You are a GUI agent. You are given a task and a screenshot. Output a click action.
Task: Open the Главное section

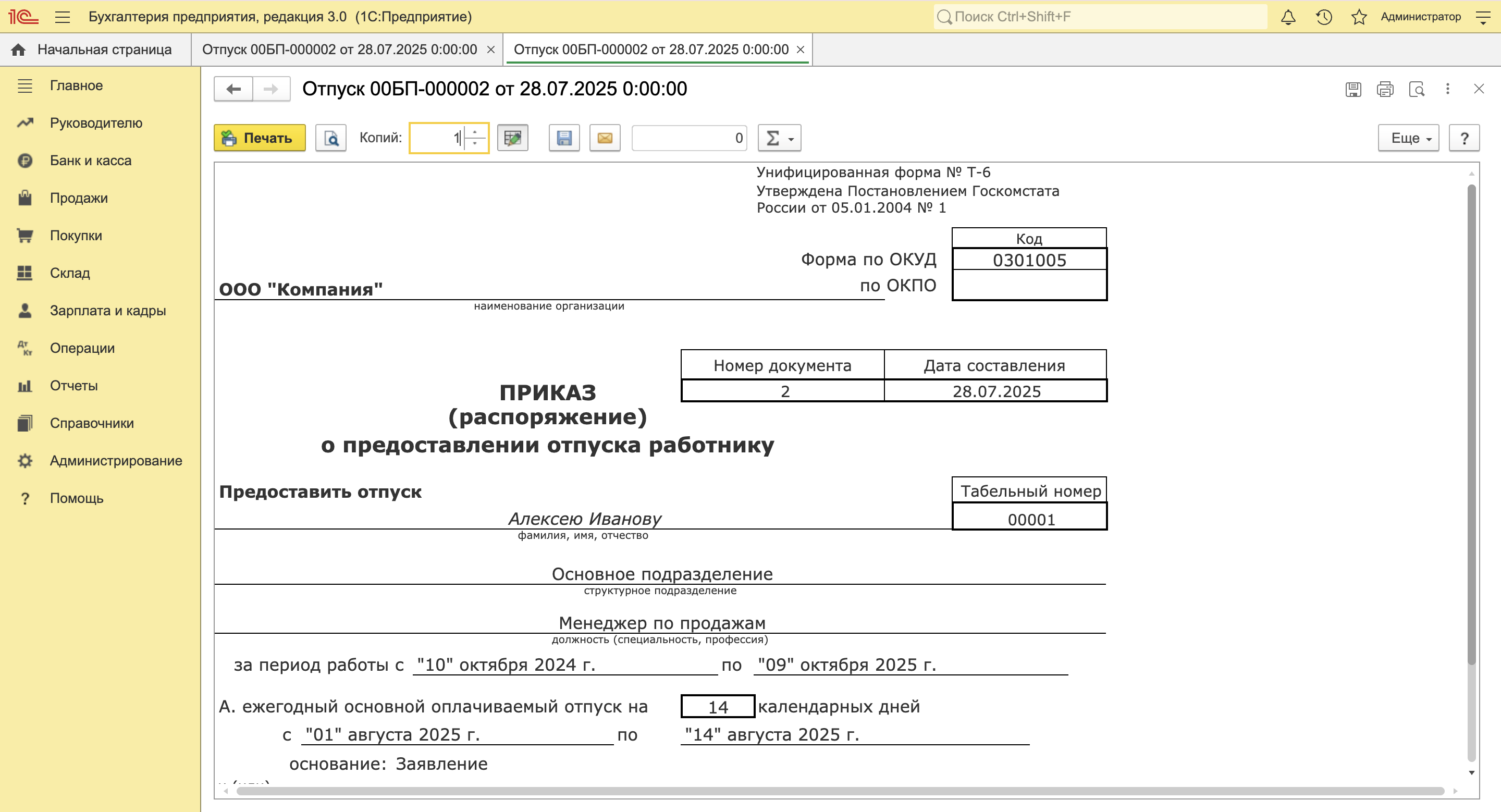(x=76, y=85)
